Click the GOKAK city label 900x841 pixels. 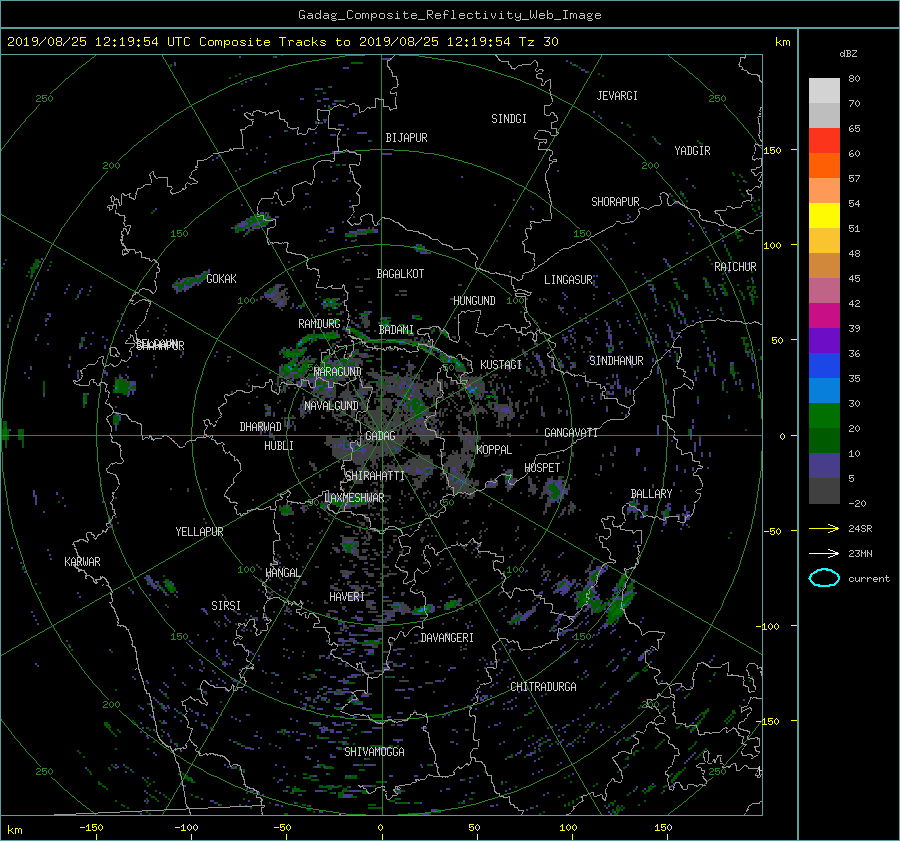click(x=222, y=278)
